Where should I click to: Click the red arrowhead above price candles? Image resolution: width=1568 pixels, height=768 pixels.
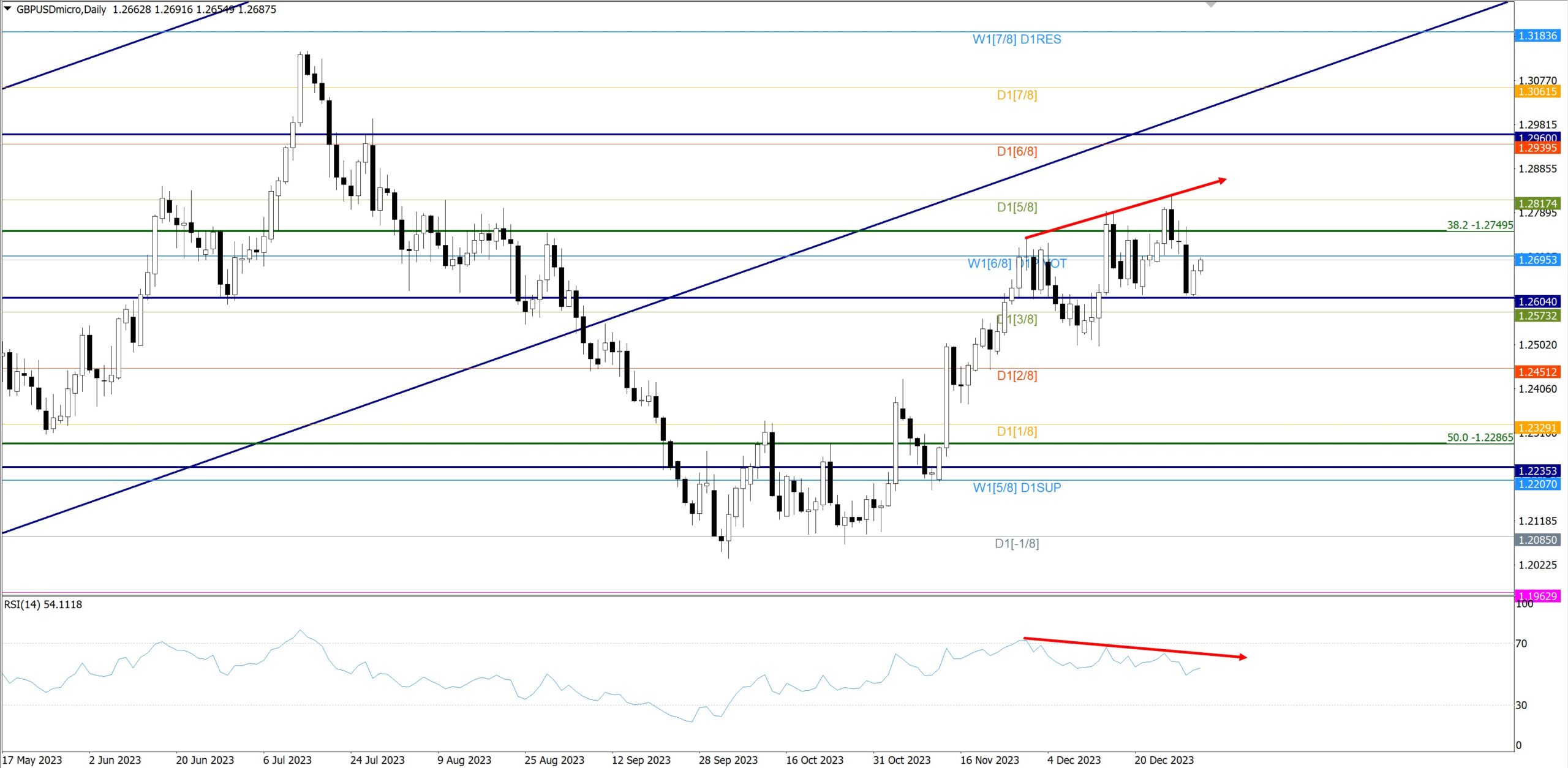[x=1221, y=180]
